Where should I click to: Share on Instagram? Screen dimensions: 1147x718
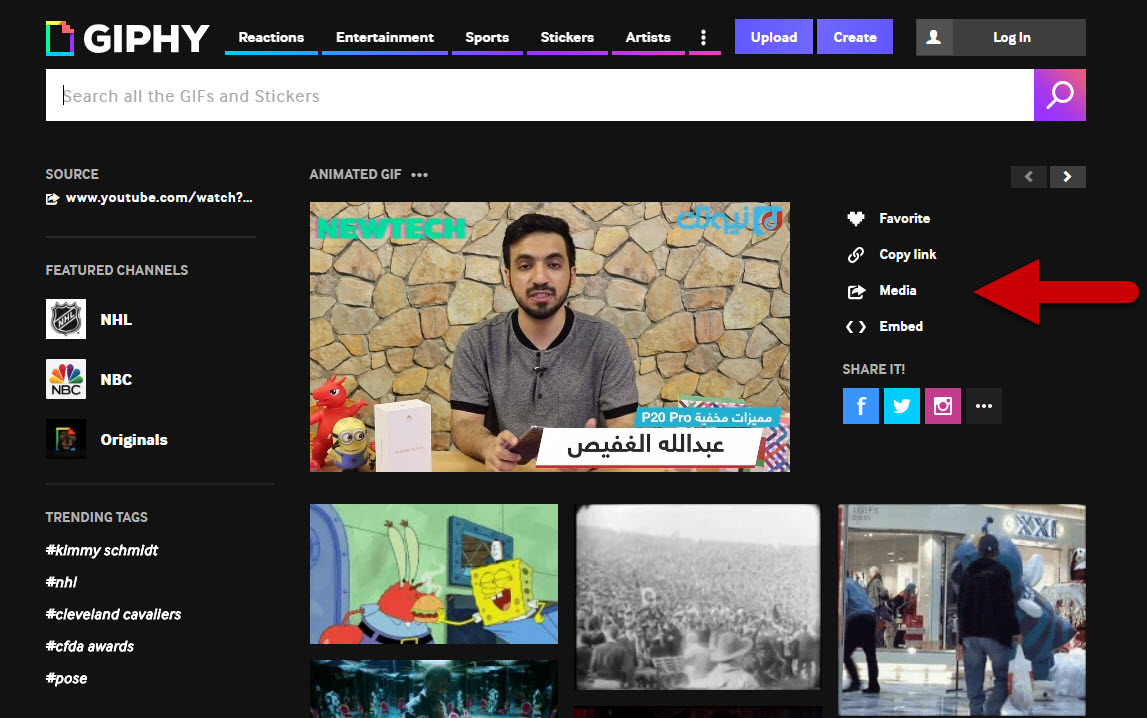point(943,406)
